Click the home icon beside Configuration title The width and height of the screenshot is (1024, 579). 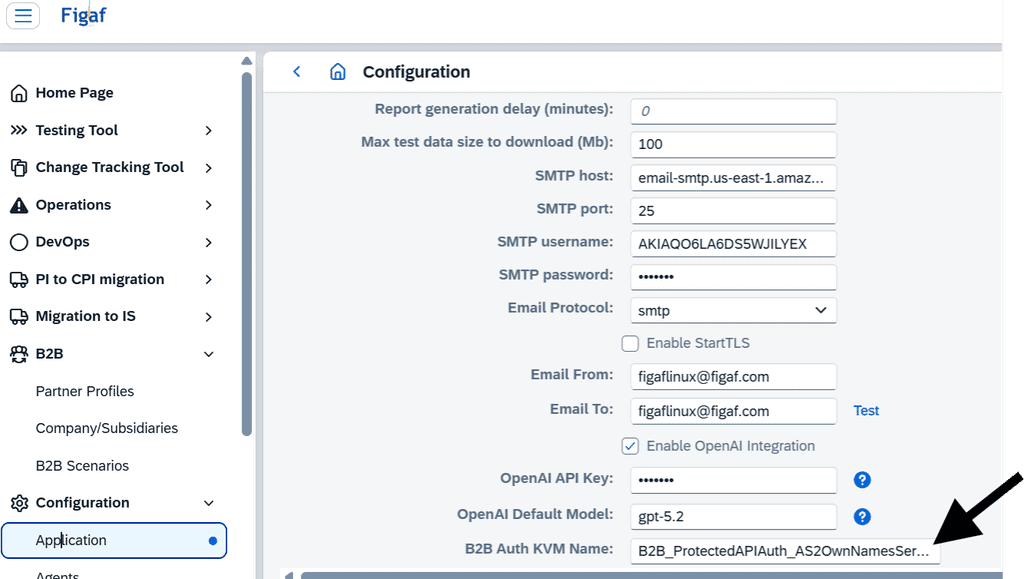tap(338, 72)
